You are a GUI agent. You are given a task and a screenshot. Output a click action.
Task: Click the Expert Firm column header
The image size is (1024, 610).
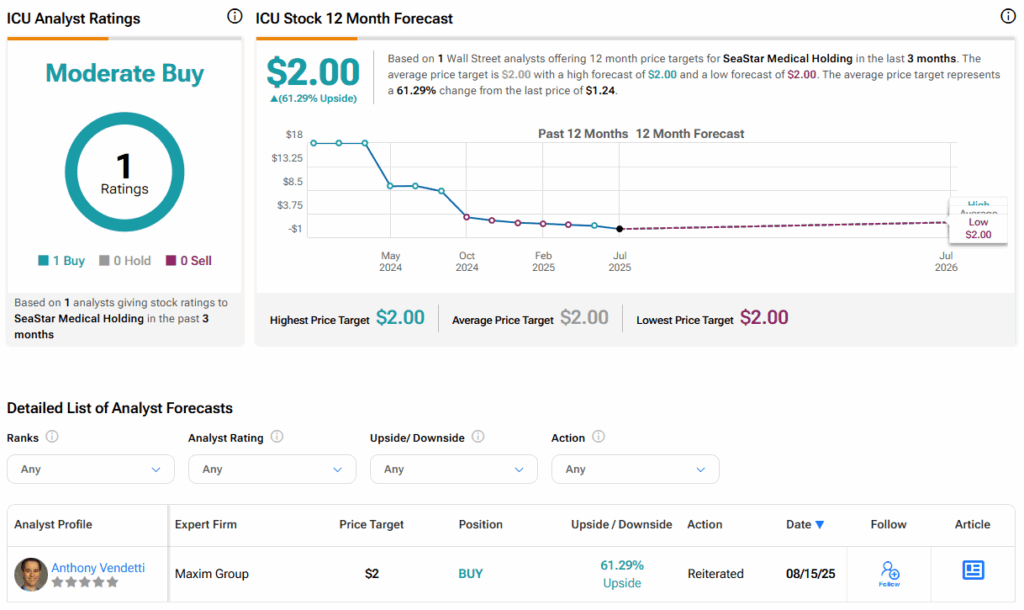pos(206,524)
